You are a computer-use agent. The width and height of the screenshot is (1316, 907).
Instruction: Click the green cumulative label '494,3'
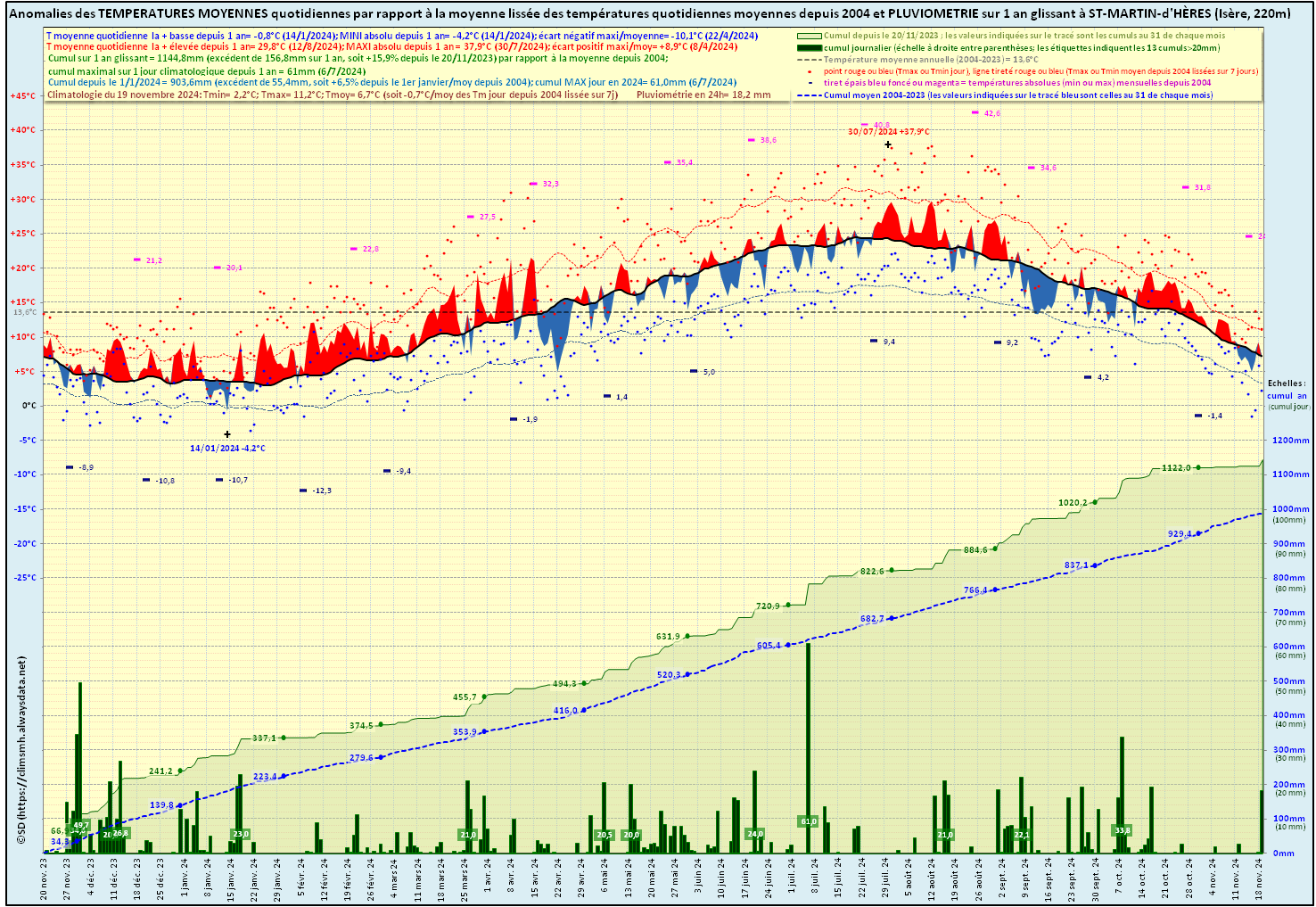tap(564, 683)
